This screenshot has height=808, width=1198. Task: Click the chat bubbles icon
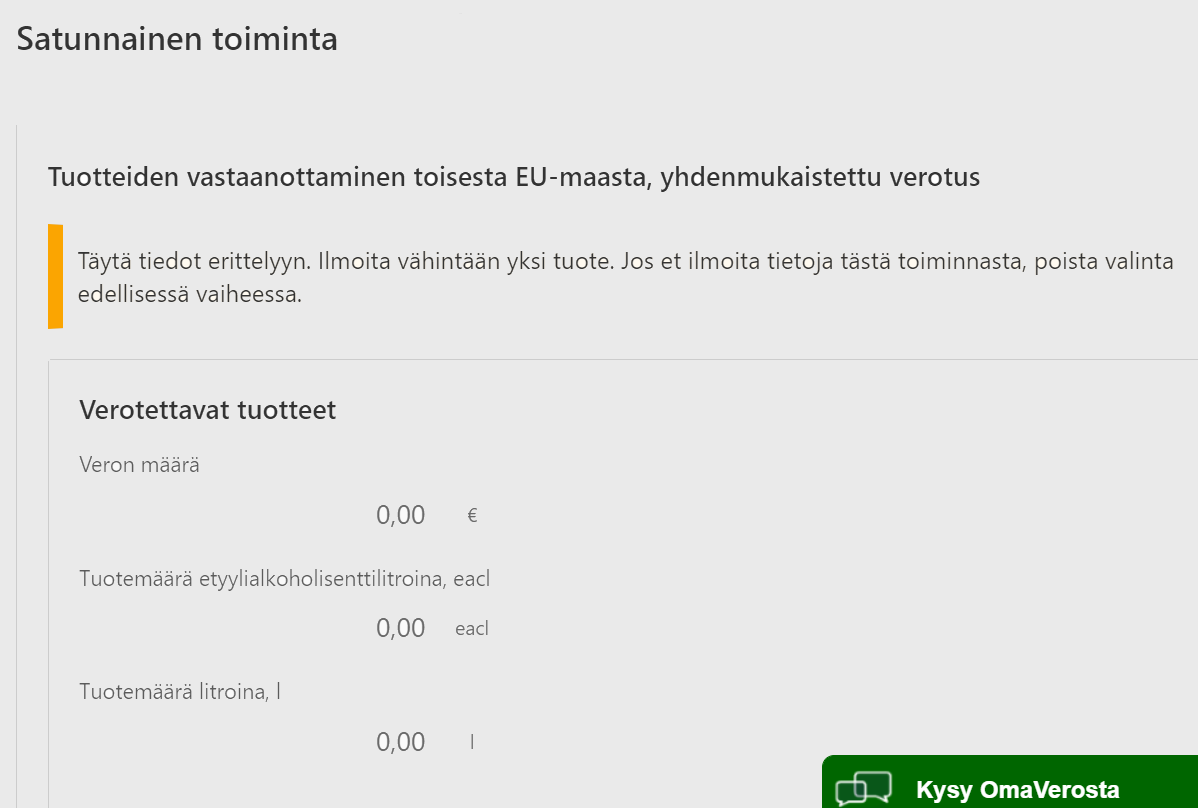tap(863, 789)
